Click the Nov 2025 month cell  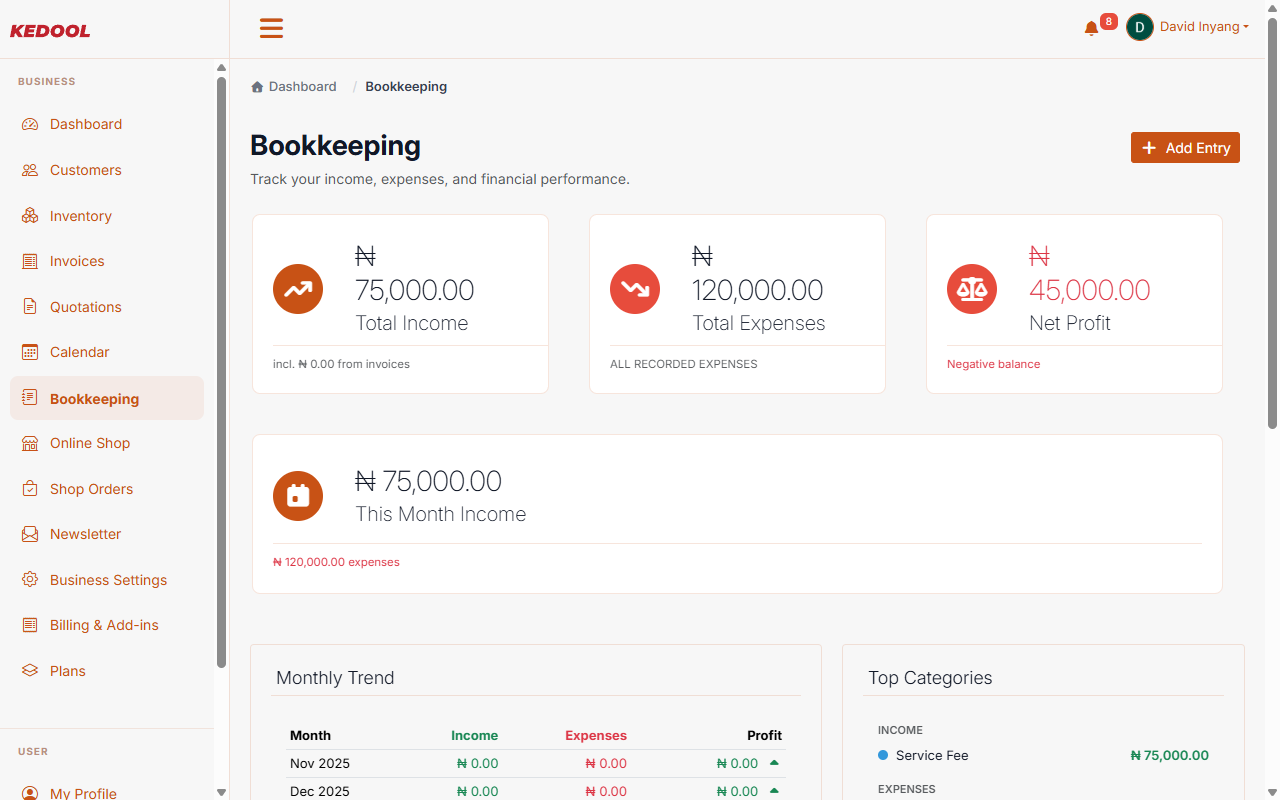(x=320, y=763)
